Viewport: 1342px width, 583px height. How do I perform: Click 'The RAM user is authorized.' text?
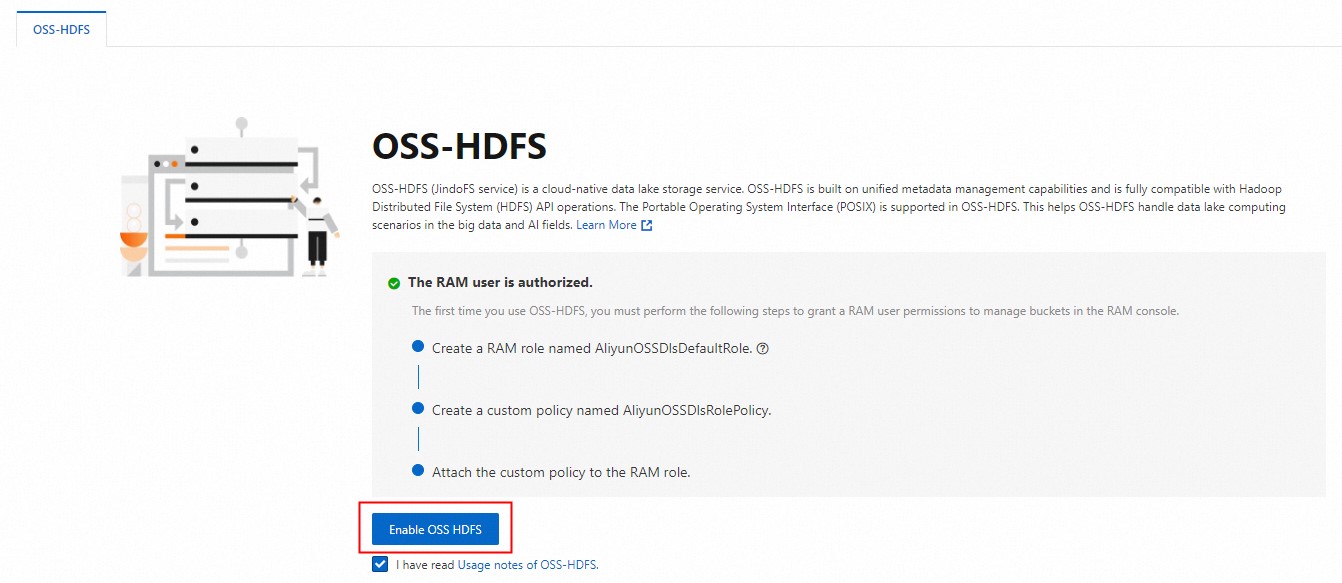click(x=500, y=283)
